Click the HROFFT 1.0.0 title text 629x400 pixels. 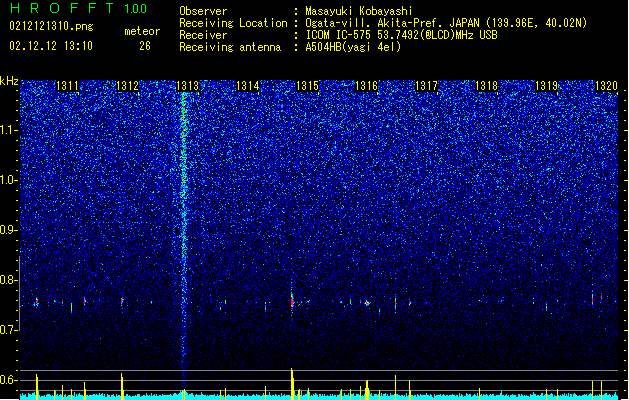(x=78, y=8)
